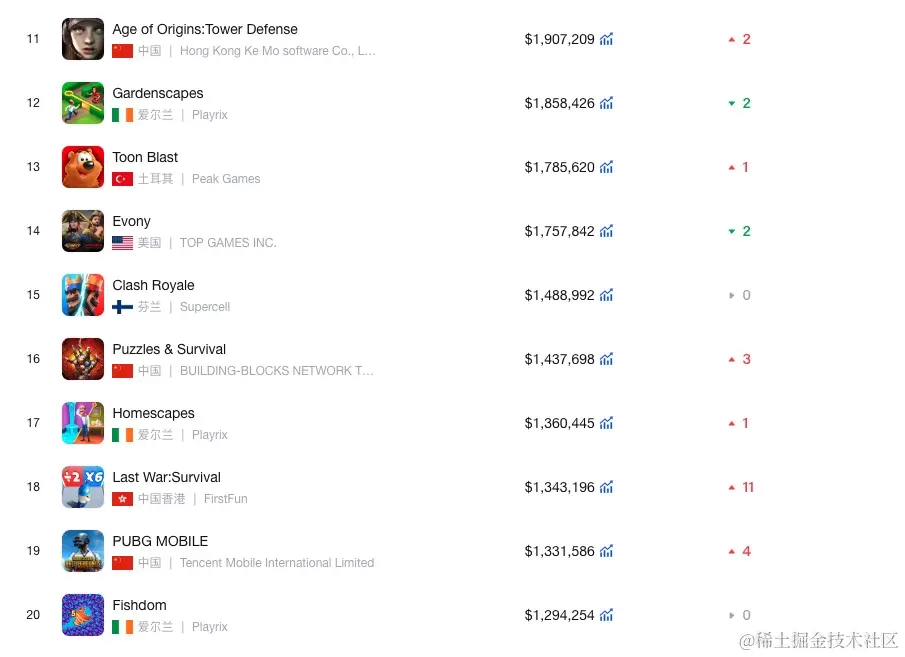Open the Puzzles & Survival icon

[83, 359]
